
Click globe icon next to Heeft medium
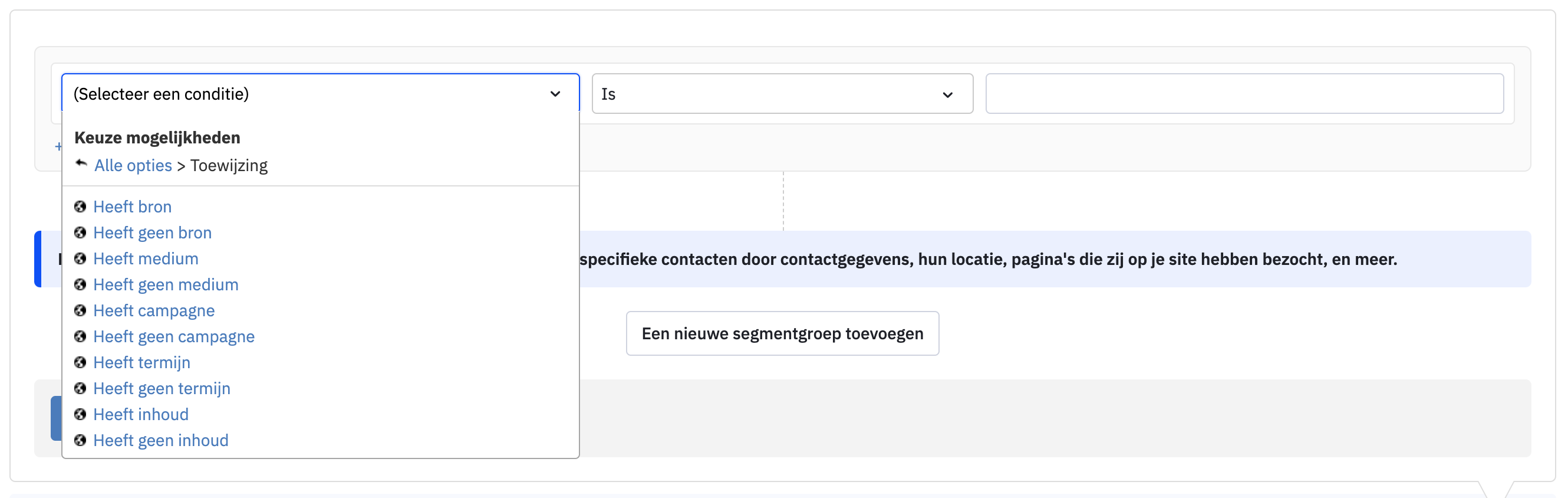click(x=80, y=258)
